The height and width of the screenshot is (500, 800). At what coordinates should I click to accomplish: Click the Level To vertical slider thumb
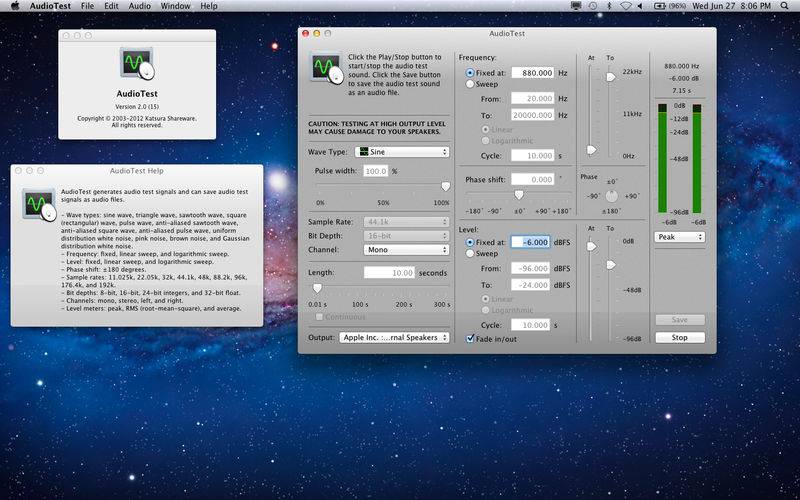(610, 265)
